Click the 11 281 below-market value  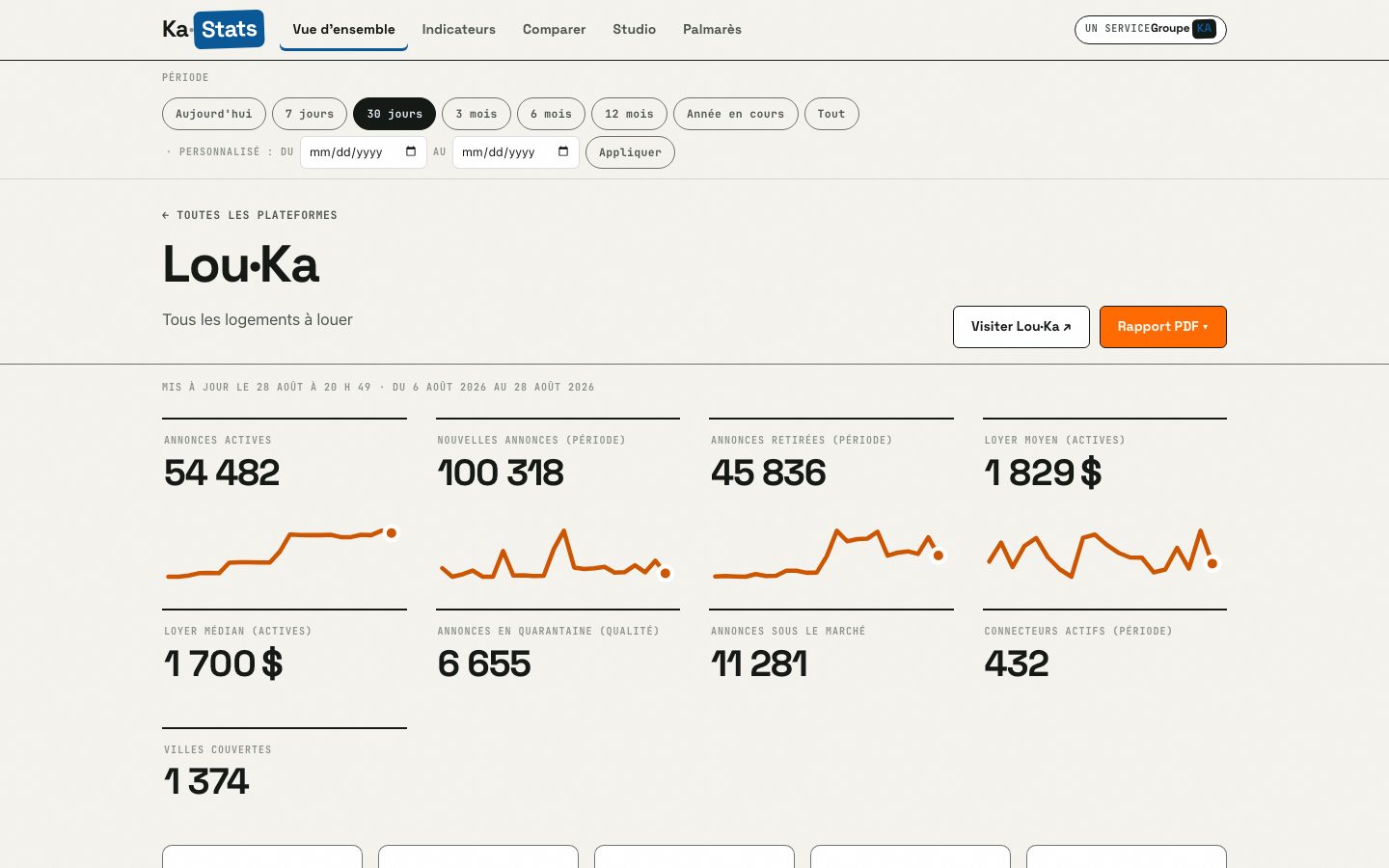coord(759,664)
